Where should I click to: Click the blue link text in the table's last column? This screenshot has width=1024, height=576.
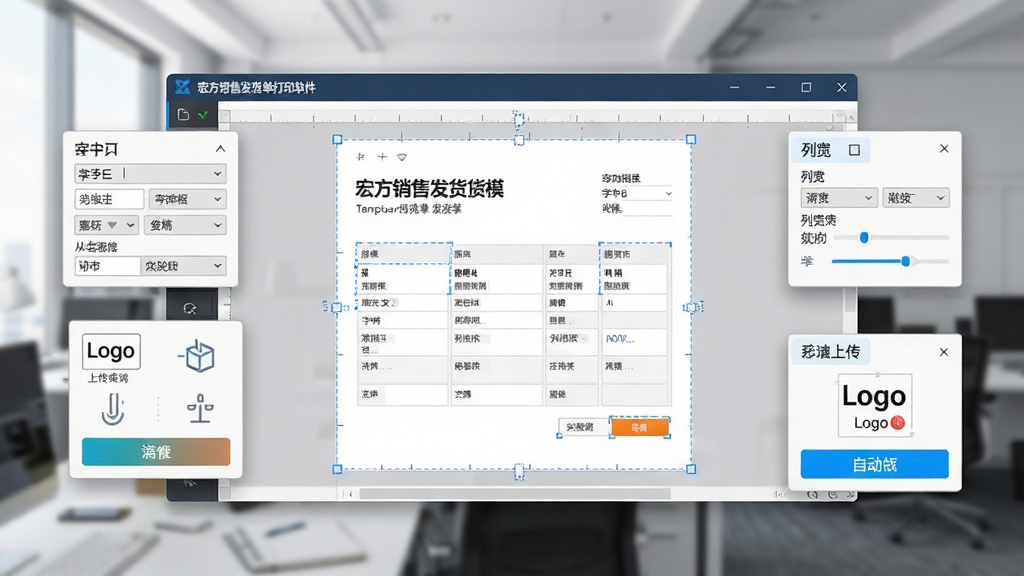point(619,338)
